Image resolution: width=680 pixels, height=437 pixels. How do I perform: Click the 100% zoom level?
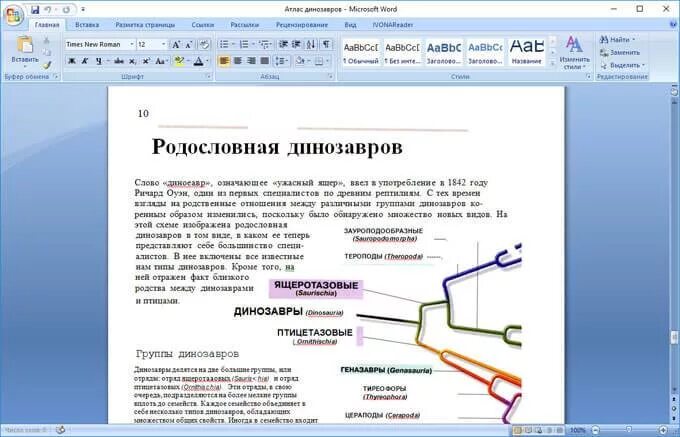coord(578,430)
